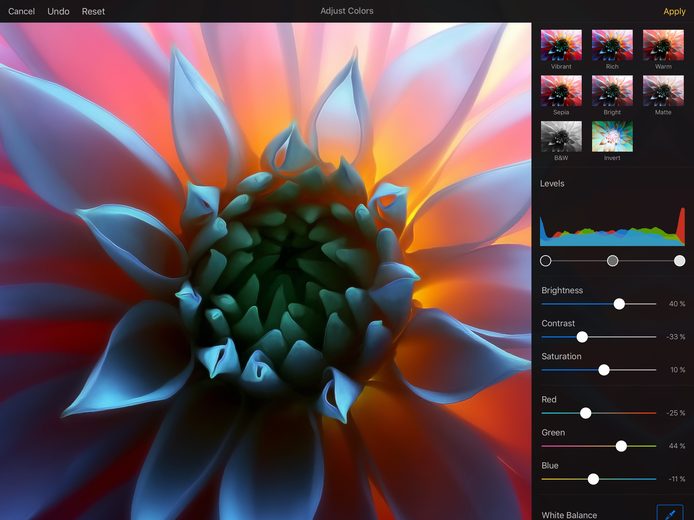
Task: Click the Brightness 40 % value
Action: (677, 304)
